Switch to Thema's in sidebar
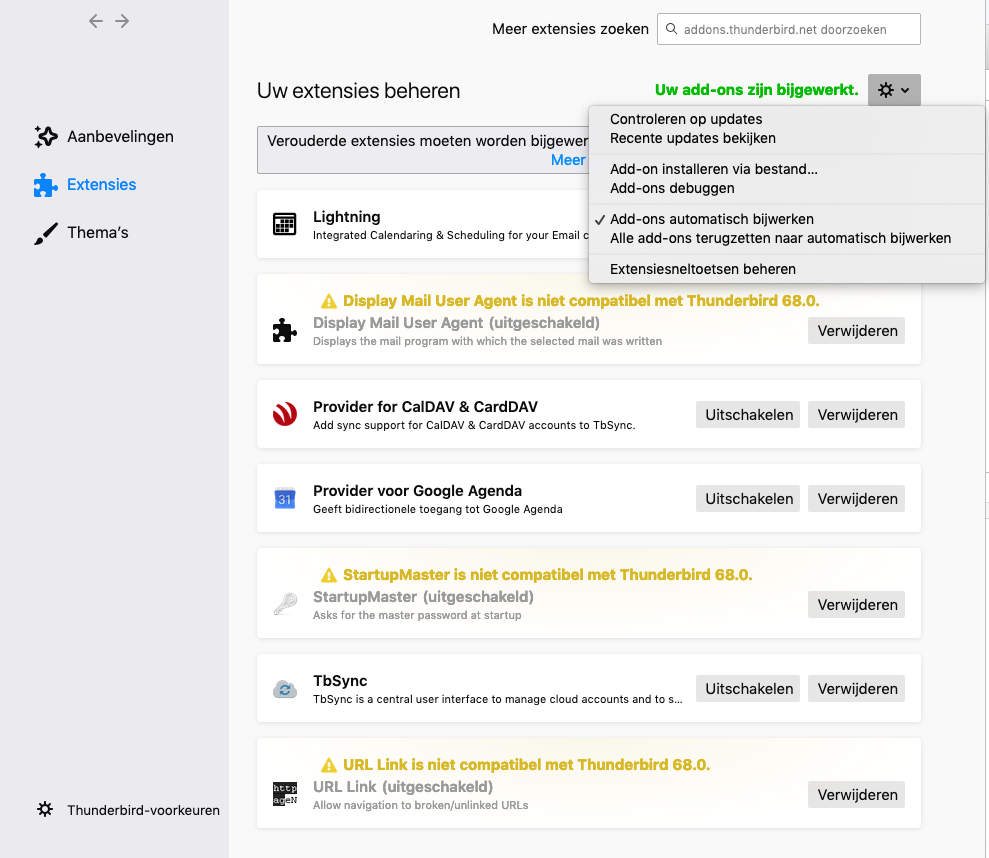 (97, 232)
